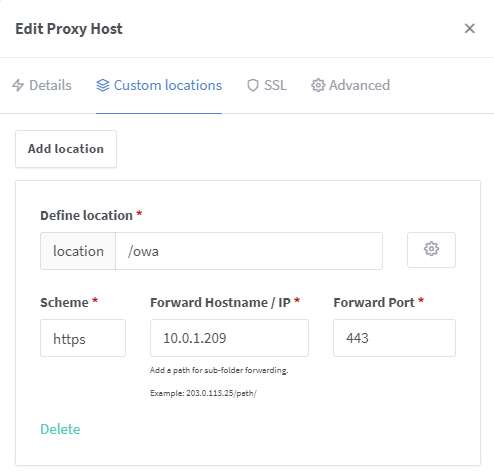Click the stacked layers icon for Custom locations
Image resolution: width=494 pixels, height=476 pixels.
[x=103, y=85]
